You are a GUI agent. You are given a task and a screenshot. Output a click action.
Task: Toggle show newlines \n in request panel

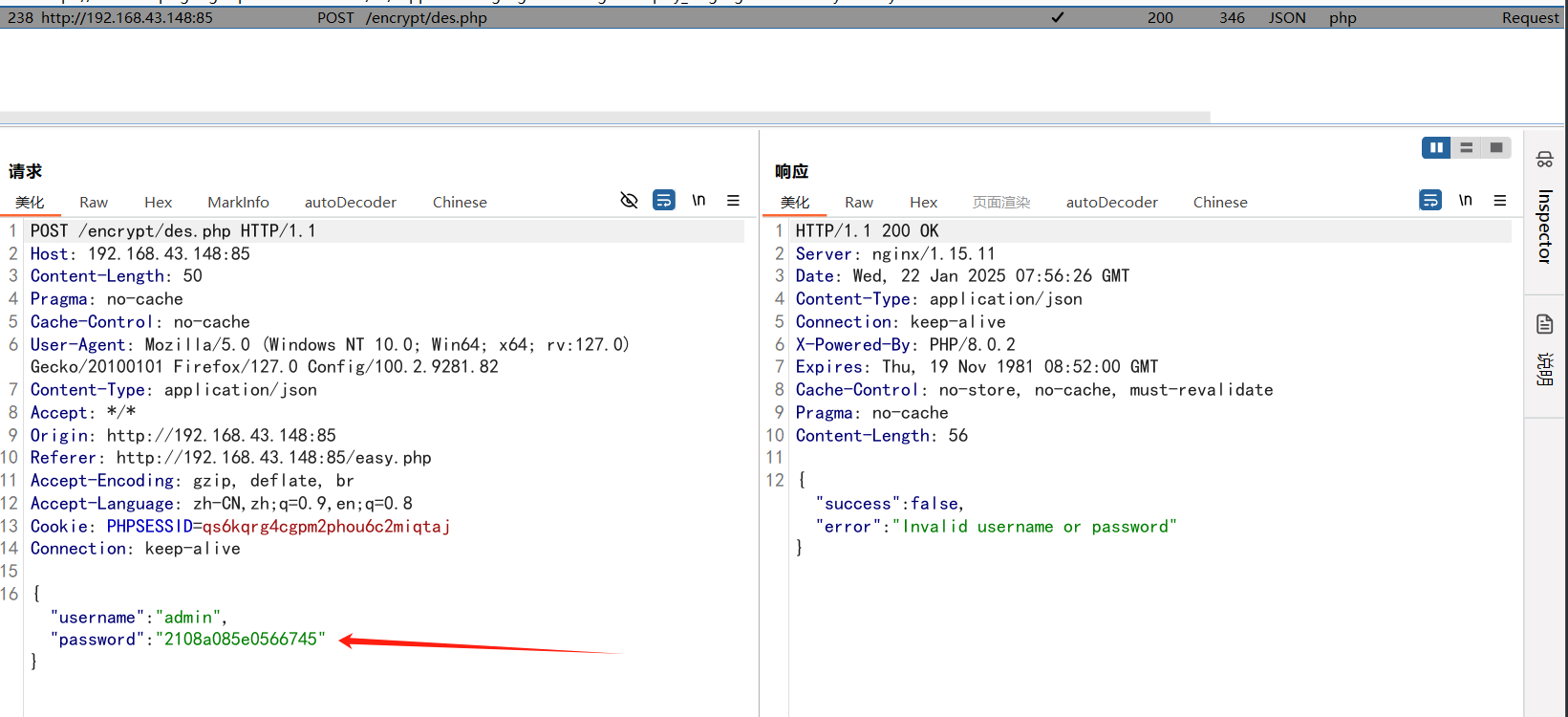click(698, 200)
